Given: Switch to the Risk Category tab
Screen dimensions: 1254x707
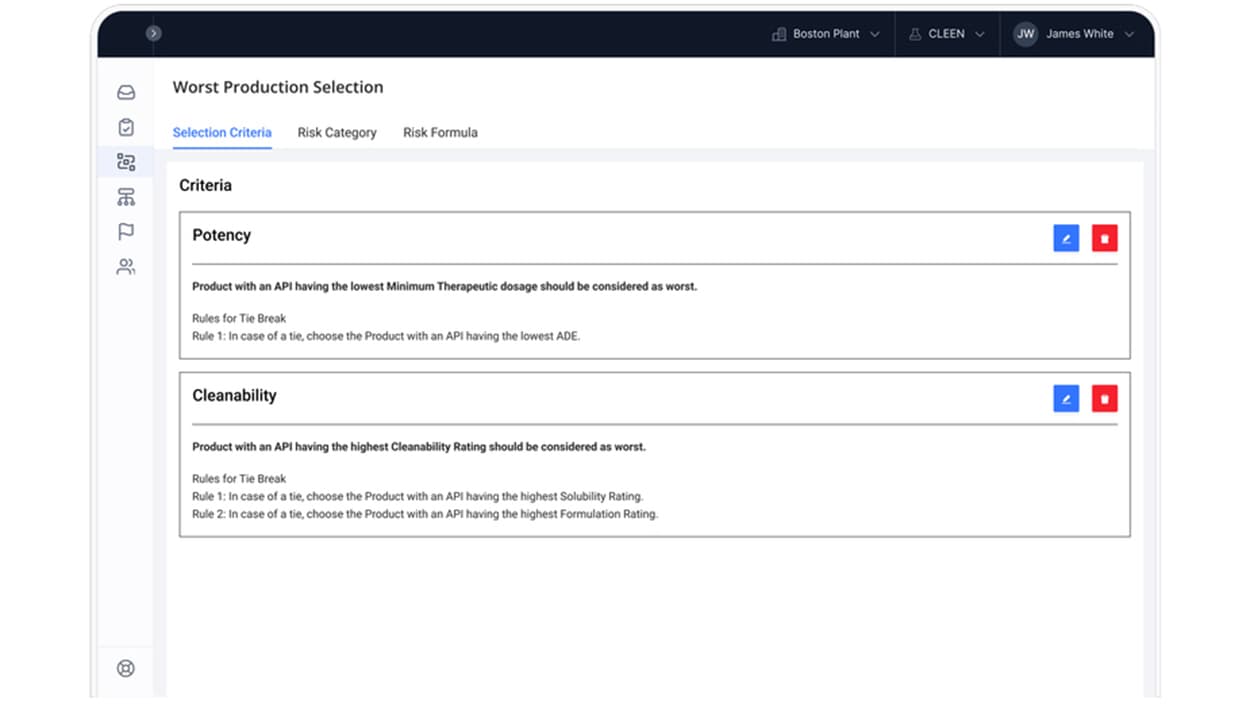Looking at the screenshot, I should [x=337, y=132].
